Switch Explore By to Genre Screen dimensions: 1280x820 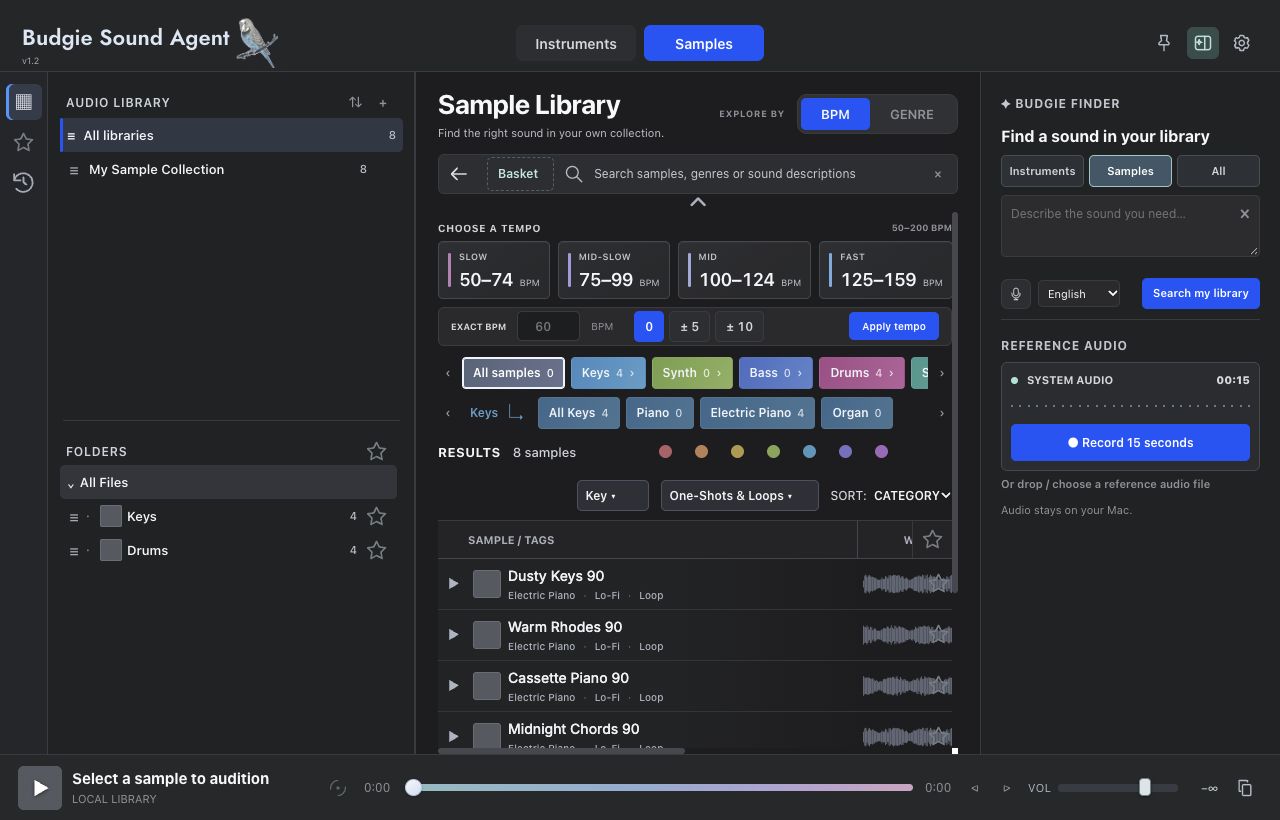coord(912,114)
